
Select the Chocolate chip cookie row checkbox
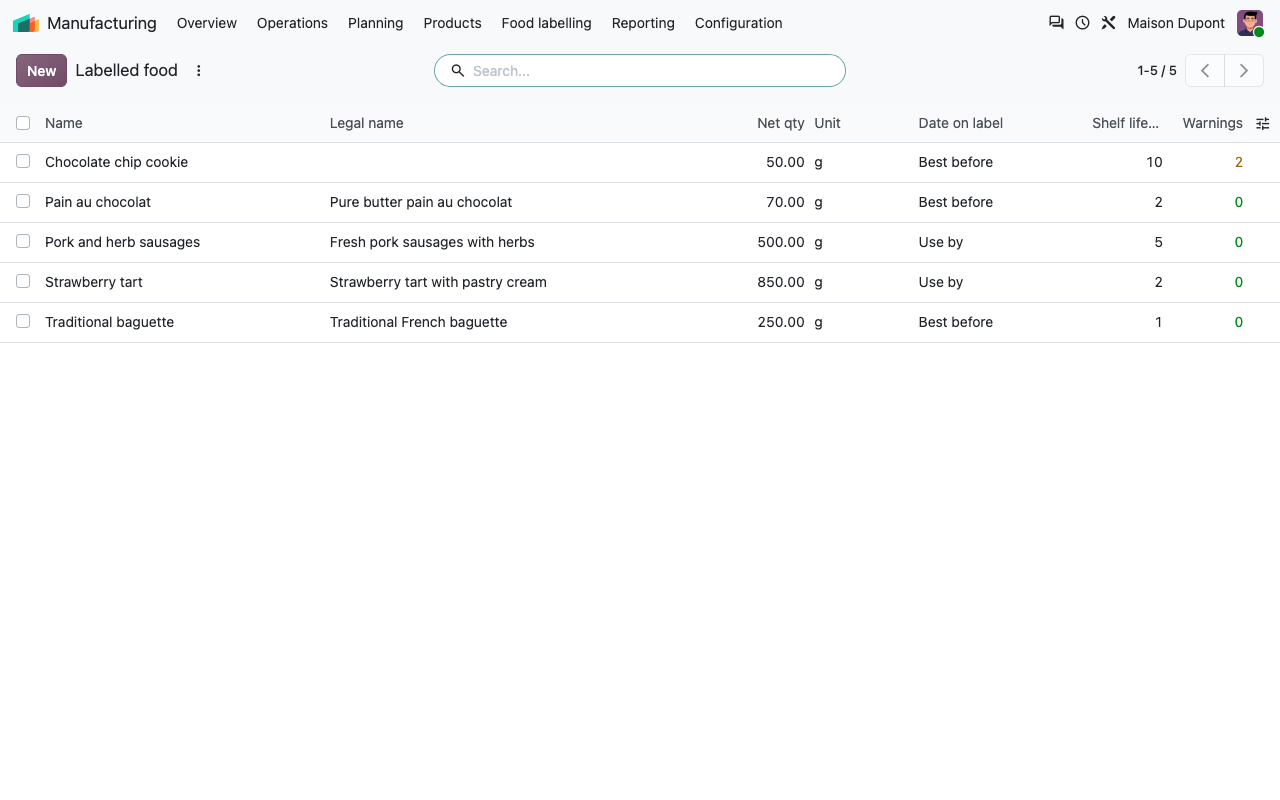point(23,161)
